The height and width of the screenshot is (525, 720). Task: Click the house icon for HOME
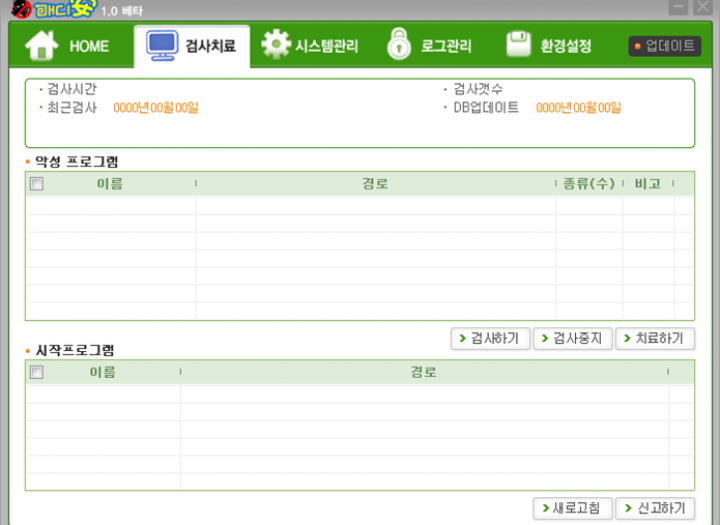pos(41,46)
